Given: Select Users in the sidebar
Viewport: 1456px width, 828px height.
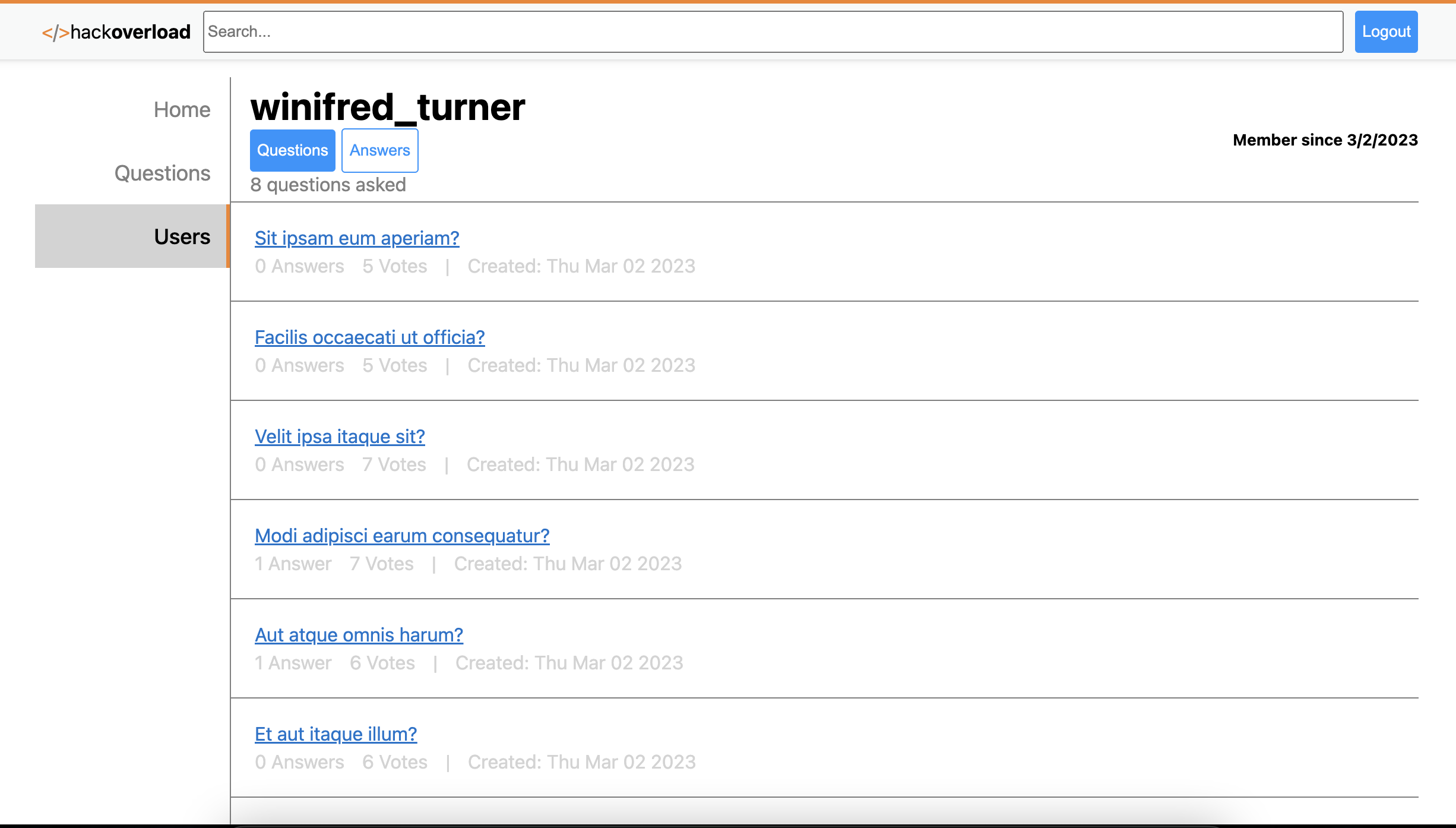Looking at the screenshot, I should coord(182,236).
